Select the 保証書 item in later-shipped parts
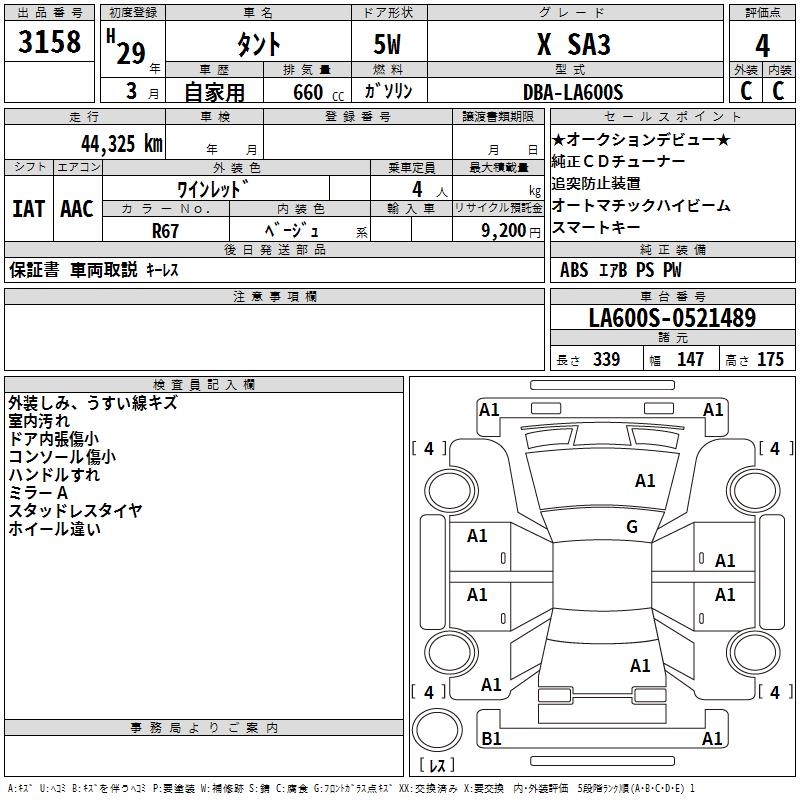Viewport: 800px width, 800px height. [x=34, y=269]
